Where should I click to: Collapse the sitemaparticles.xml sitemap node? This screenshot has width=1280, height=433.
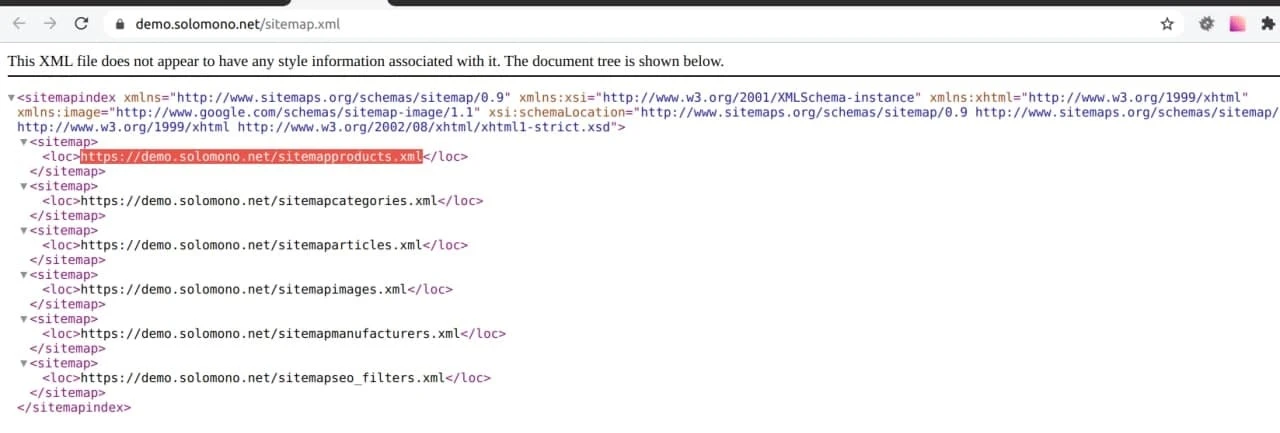point(24,230)
